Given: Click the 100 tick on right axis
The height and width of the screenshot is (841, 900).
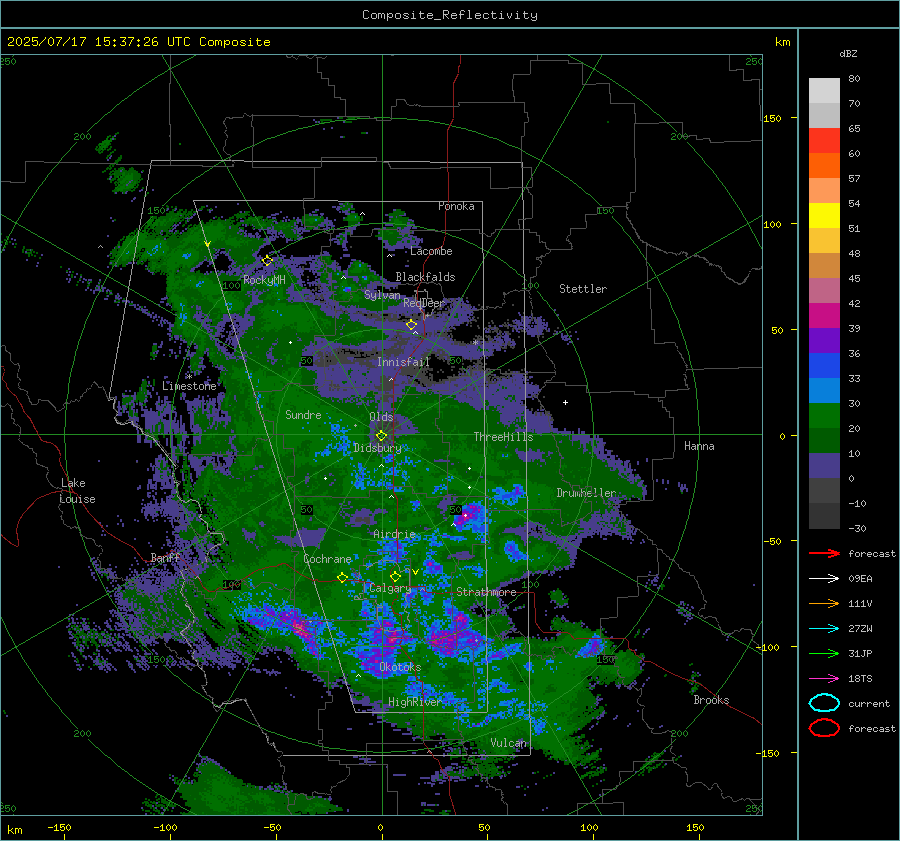Looking at the screenshot, I should tap(772, 224).
